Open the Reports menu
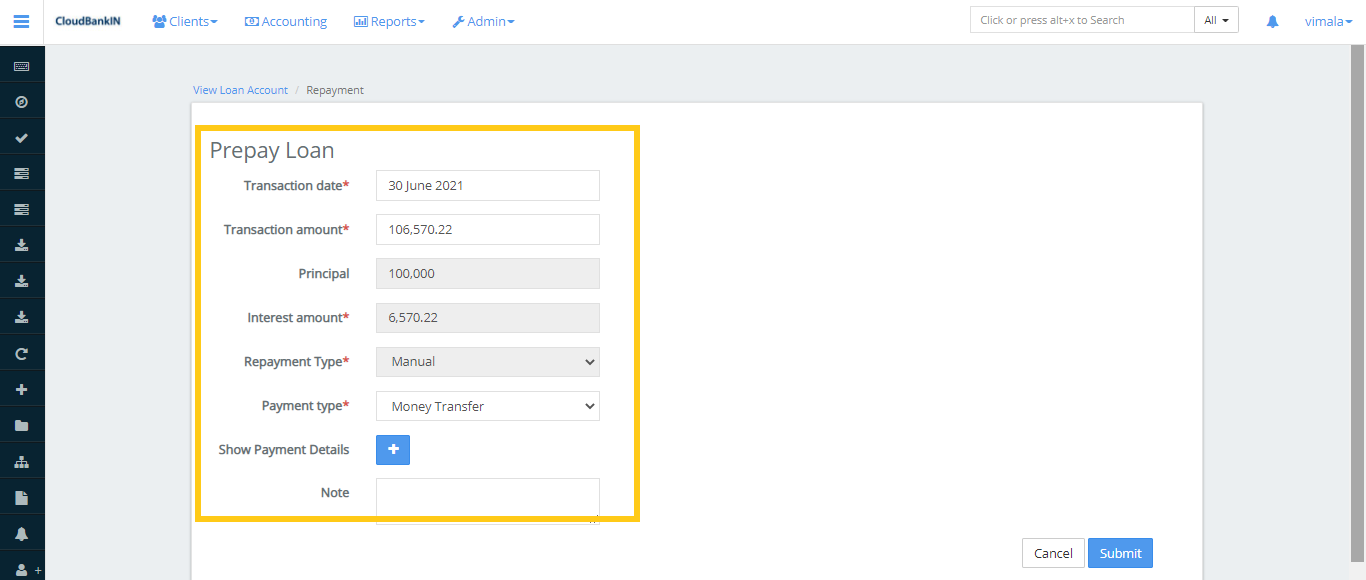The width and height of the screenshot is (1366, 580). [x=389, y=20]
